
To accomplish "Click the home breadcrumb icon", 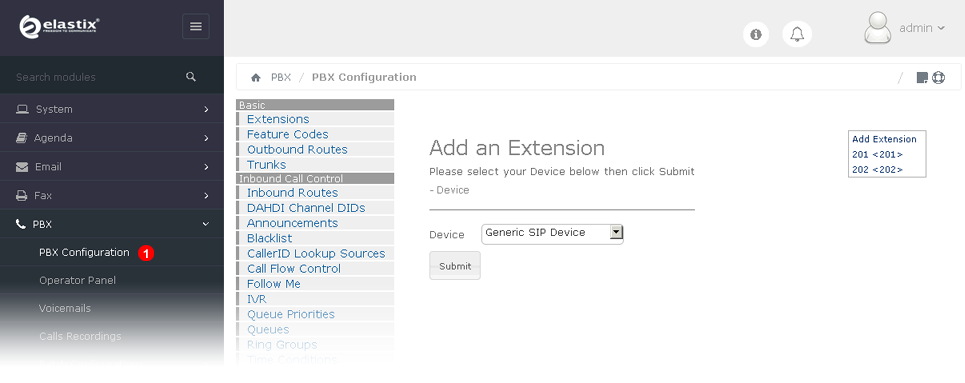I will [256, 78].
